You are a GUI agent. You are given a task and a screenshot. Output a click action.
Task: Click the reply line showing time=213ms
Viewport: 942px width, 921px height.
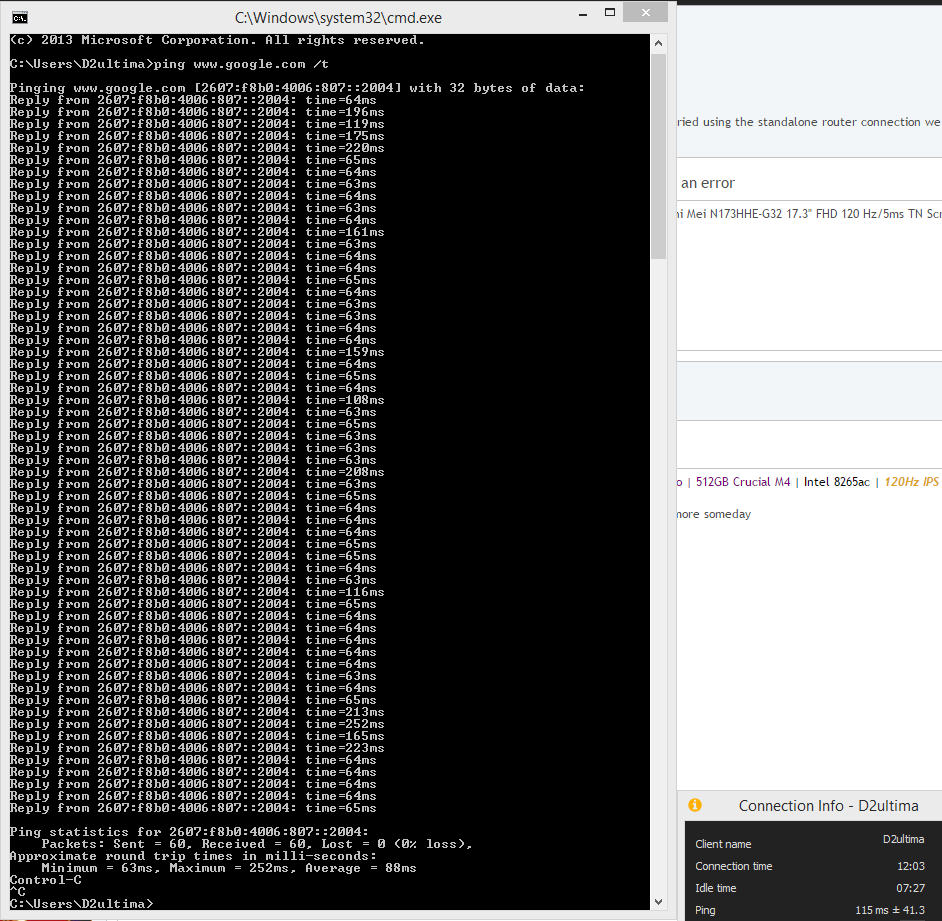197,712
